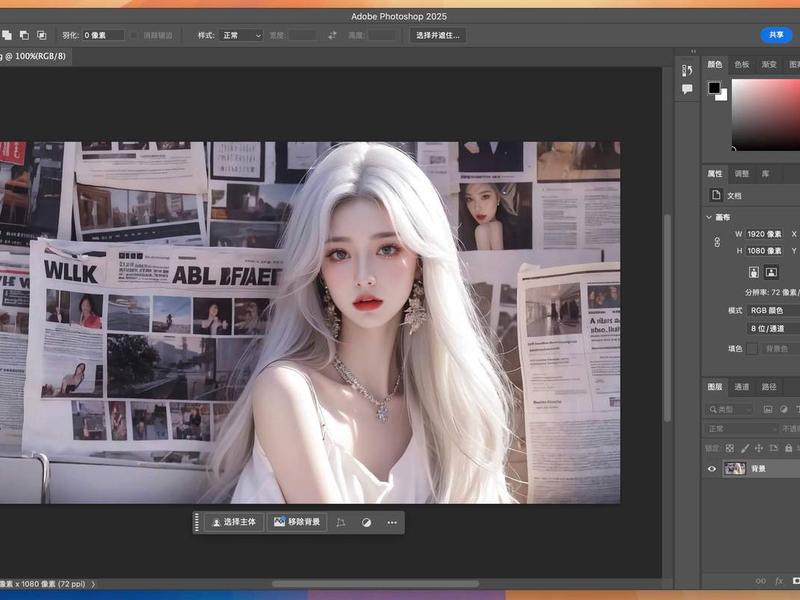Click the canvas H 1080 像素 field
The height and width of the screenshot is (600, 800).
coord(764,251)
